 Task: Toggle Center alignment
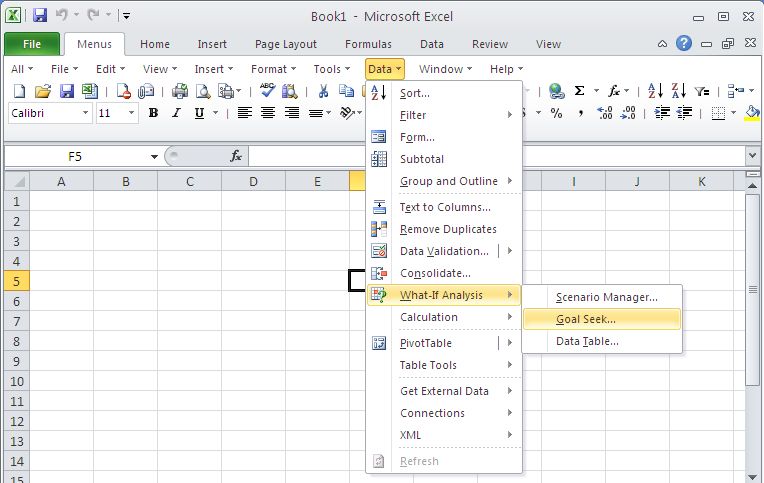(267, 114)
